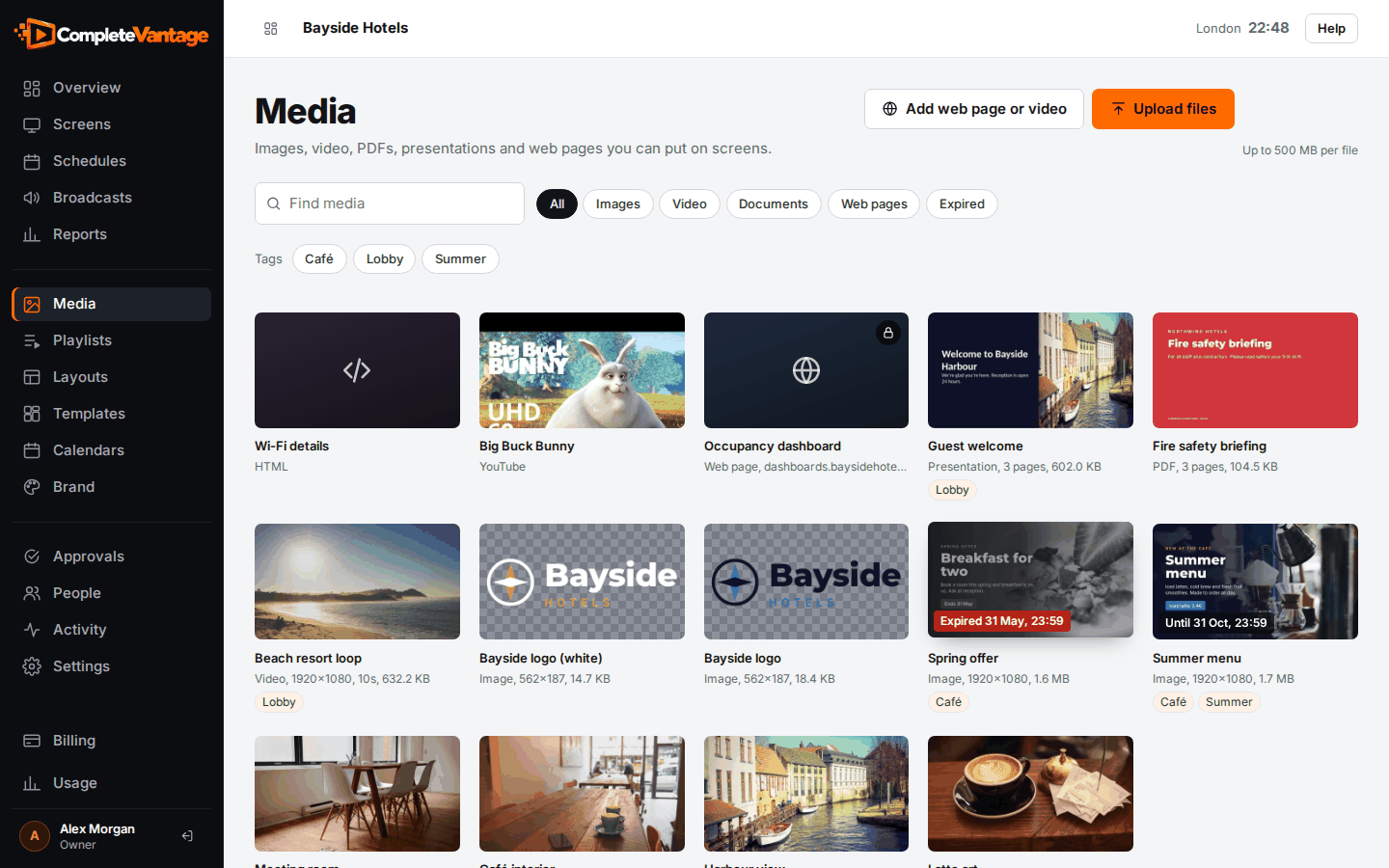Open Approvals via its check-circle icon

click(32, 556)
